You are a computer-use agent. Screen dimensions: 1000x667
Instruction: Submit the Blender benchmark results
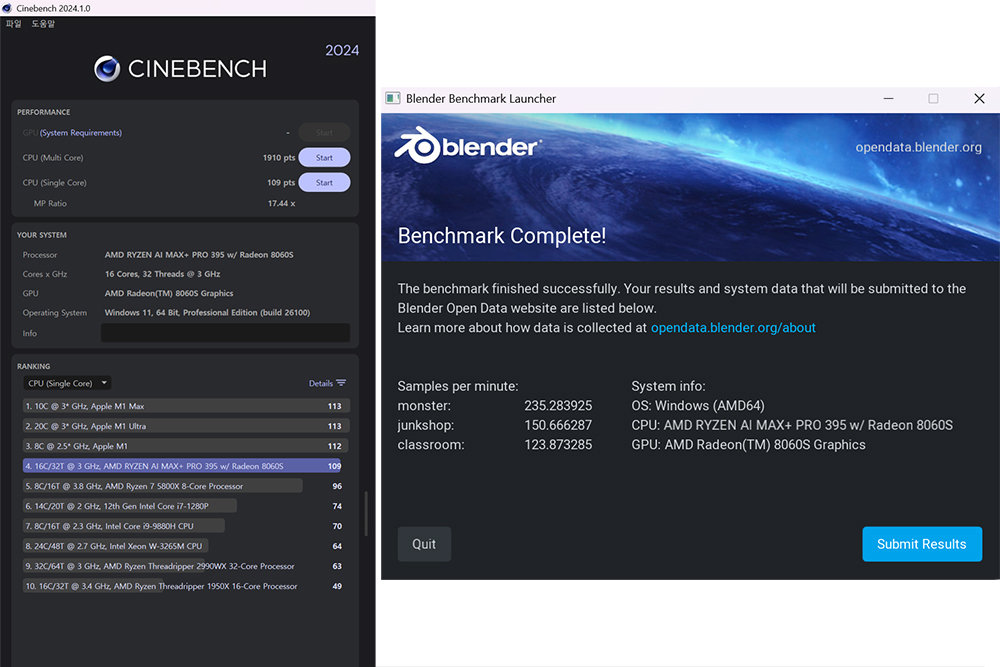coord(921,544)
